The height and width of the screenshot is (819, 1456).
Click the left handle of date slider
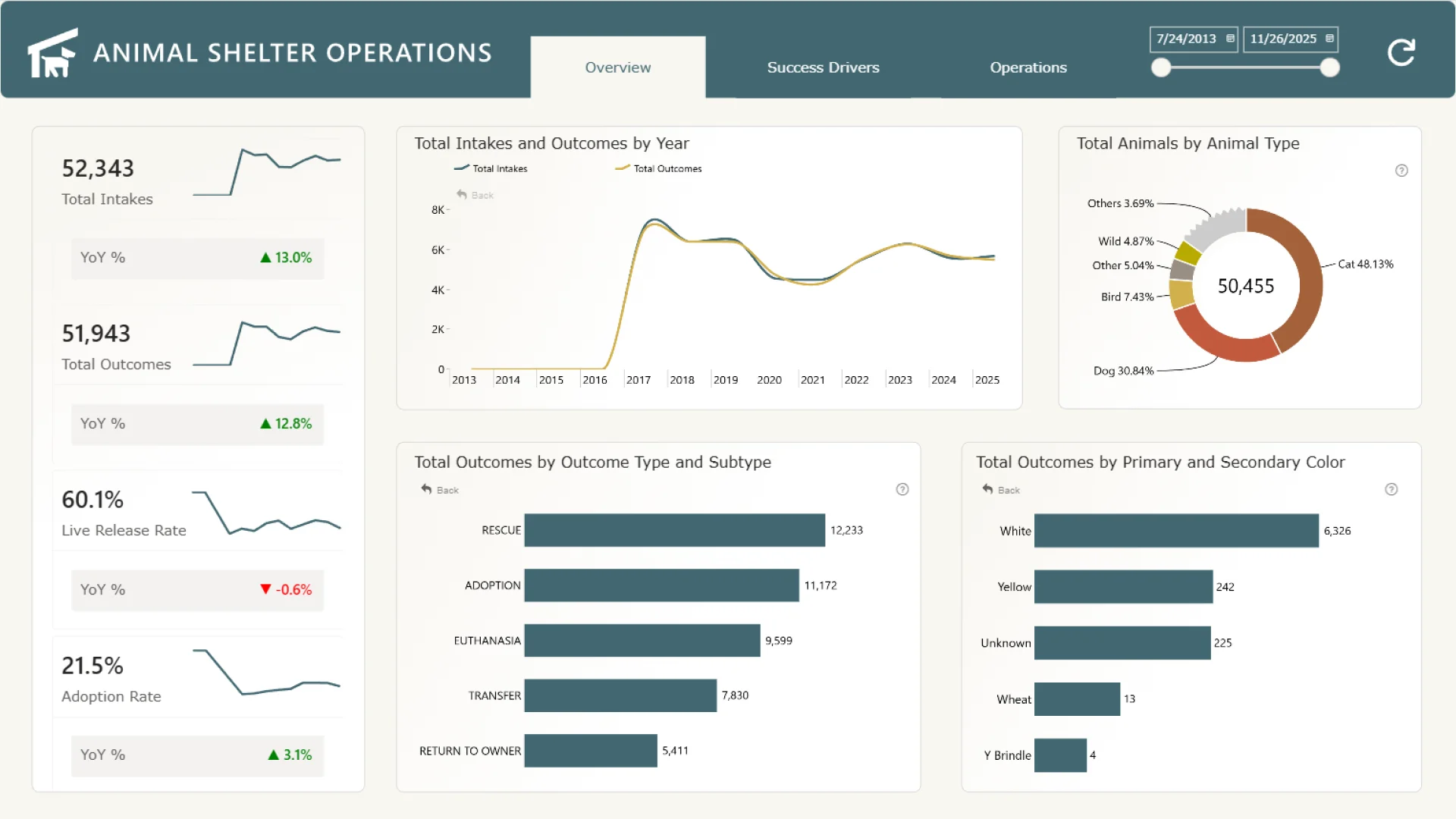(x=1161, y=67)
